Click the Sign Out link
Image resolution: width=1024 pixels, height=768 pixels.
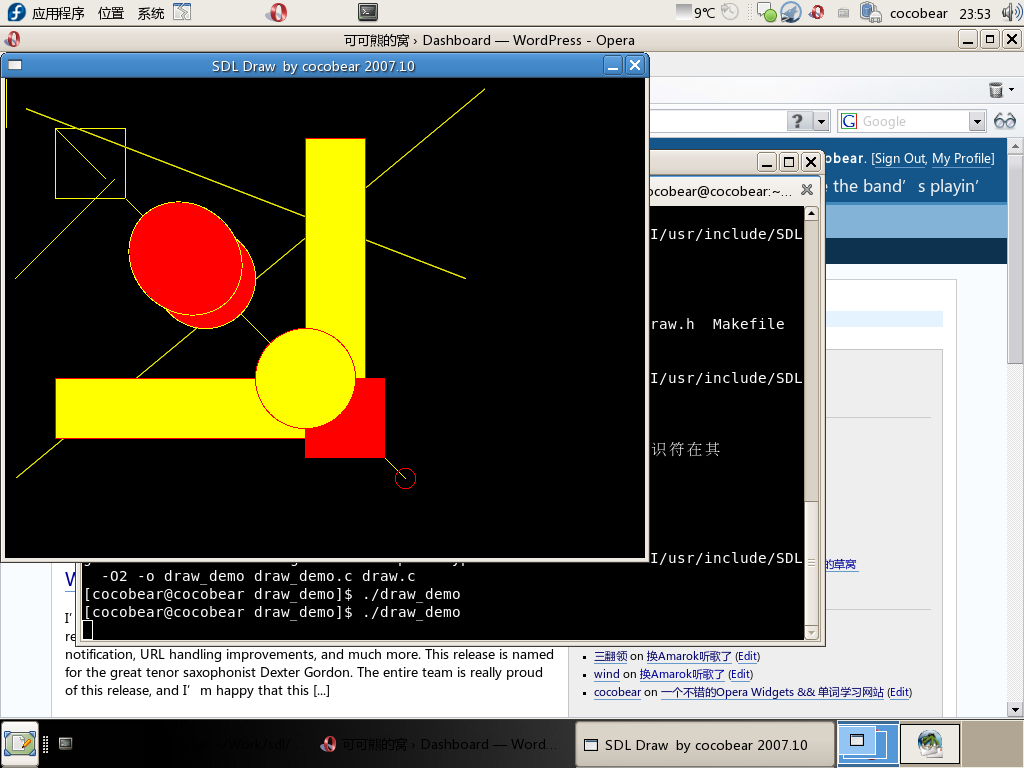(900, 158)
